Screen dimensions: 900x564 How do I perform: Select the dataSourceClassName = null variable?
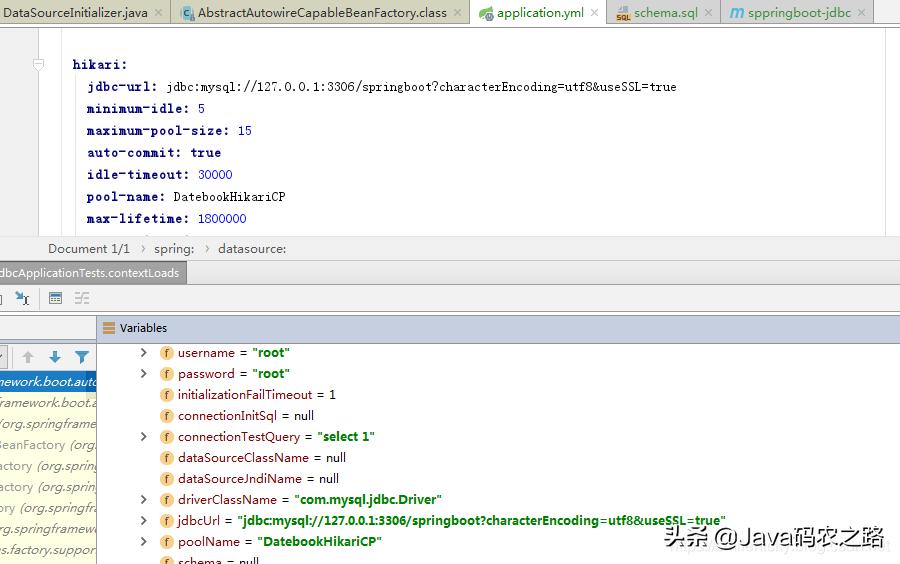tap(262, 457)
